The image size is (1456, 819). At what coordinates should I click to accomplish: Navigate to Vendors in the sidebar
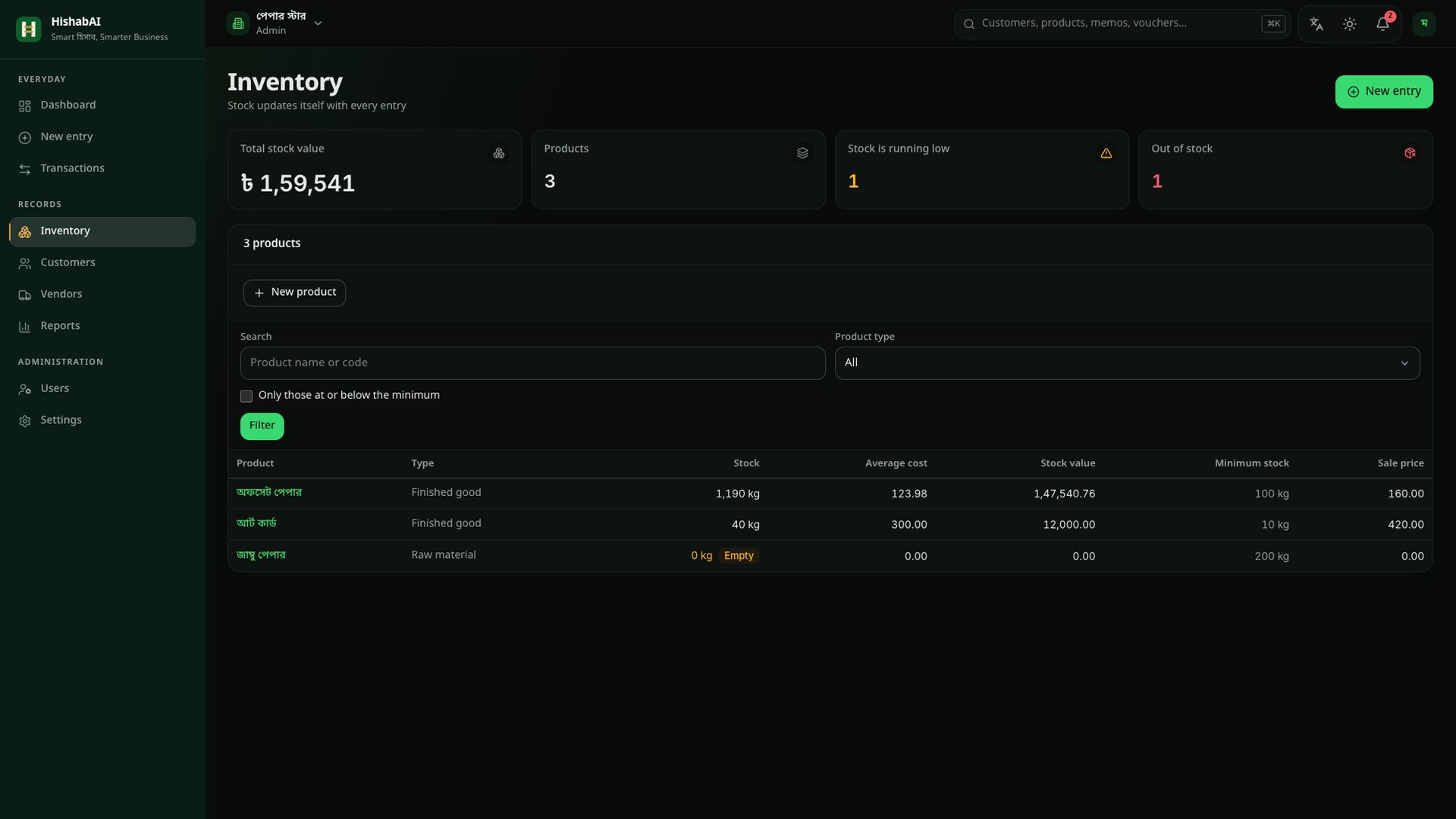(x=102, y=295)
